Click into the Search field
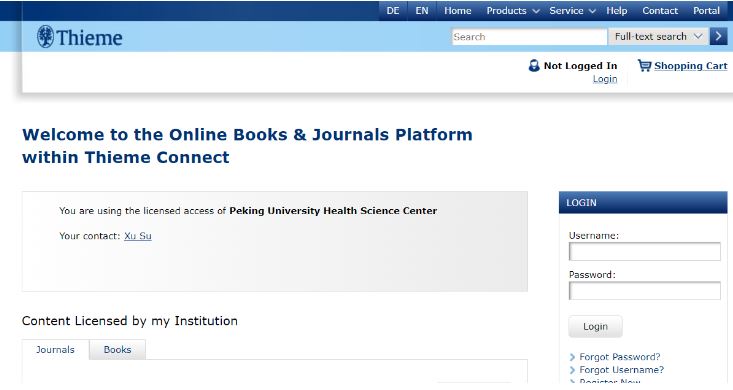Image resolution: width=733 pixels, height=390 pixels. click(529, 36)
